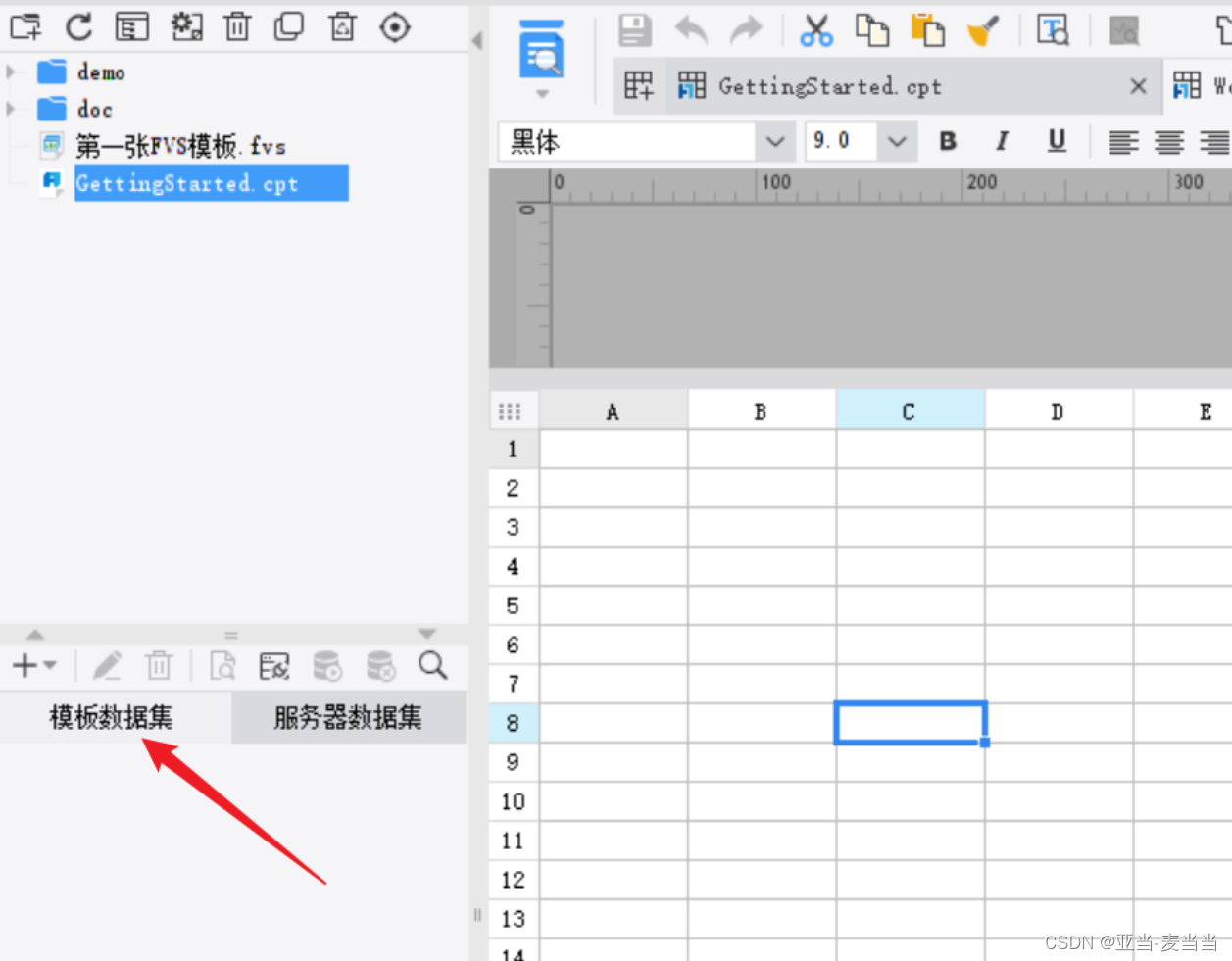Select row 1 header
This screenshot has height=961, width=1232.
pos(514,449)
